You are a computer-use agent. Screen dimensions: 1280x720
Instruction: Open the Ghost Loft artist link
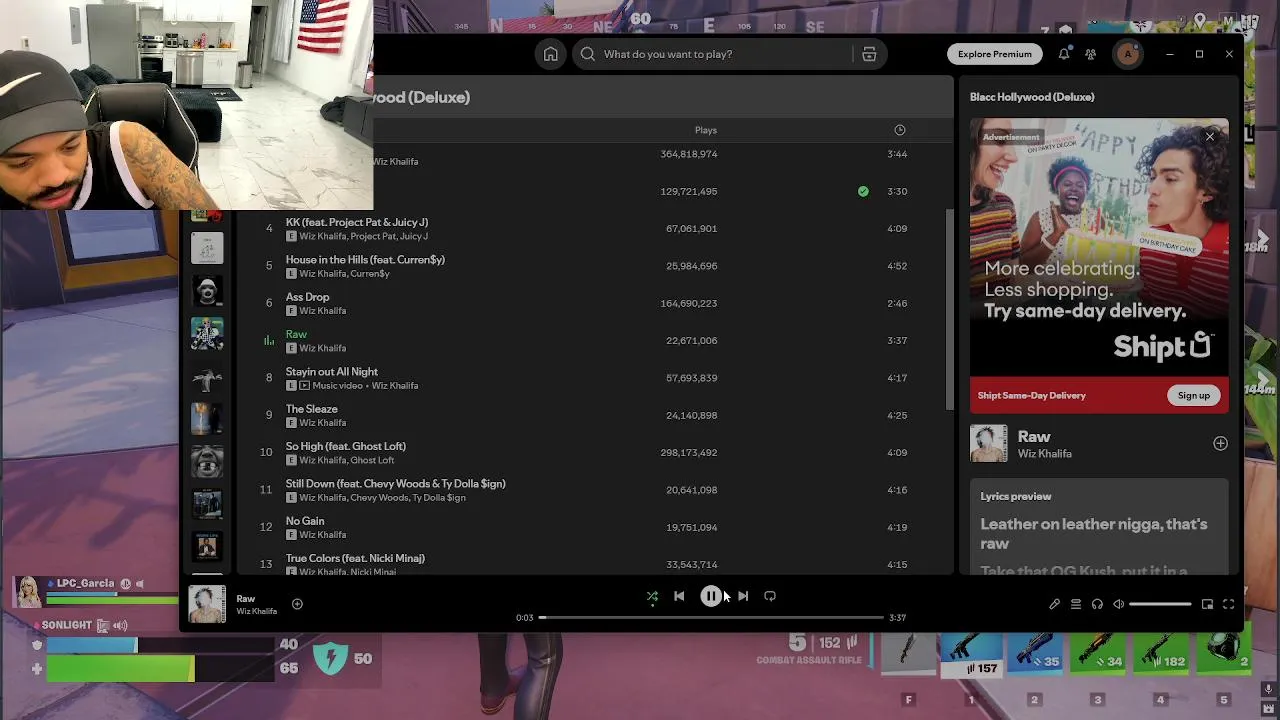[372, 460]
